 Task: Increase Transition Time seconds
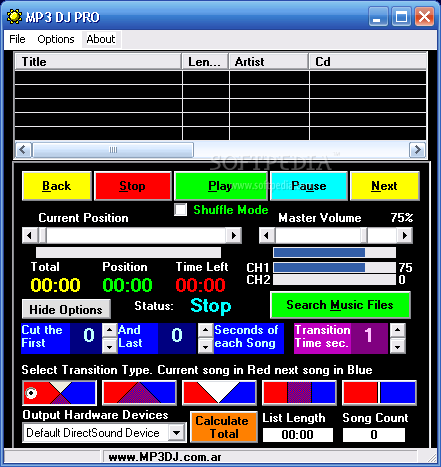point(397,331)
